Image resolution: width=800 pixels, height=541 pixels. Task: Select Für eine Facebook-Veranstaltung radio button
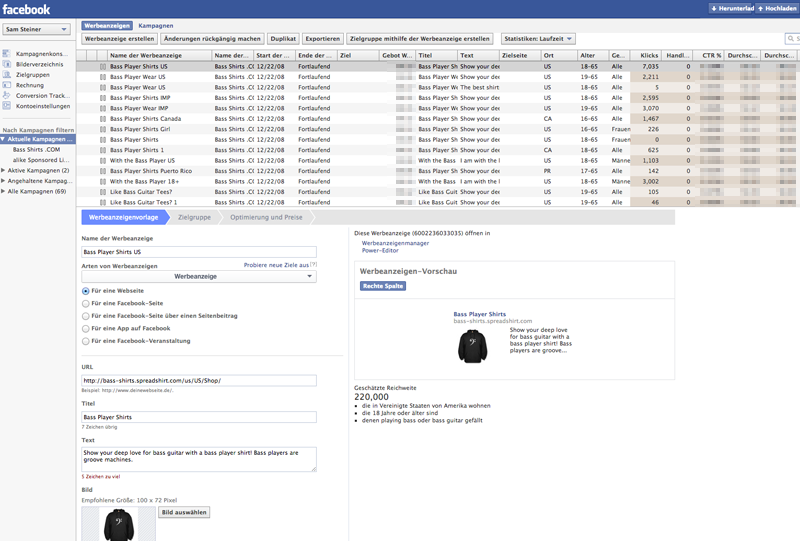[x=86, y=341]
